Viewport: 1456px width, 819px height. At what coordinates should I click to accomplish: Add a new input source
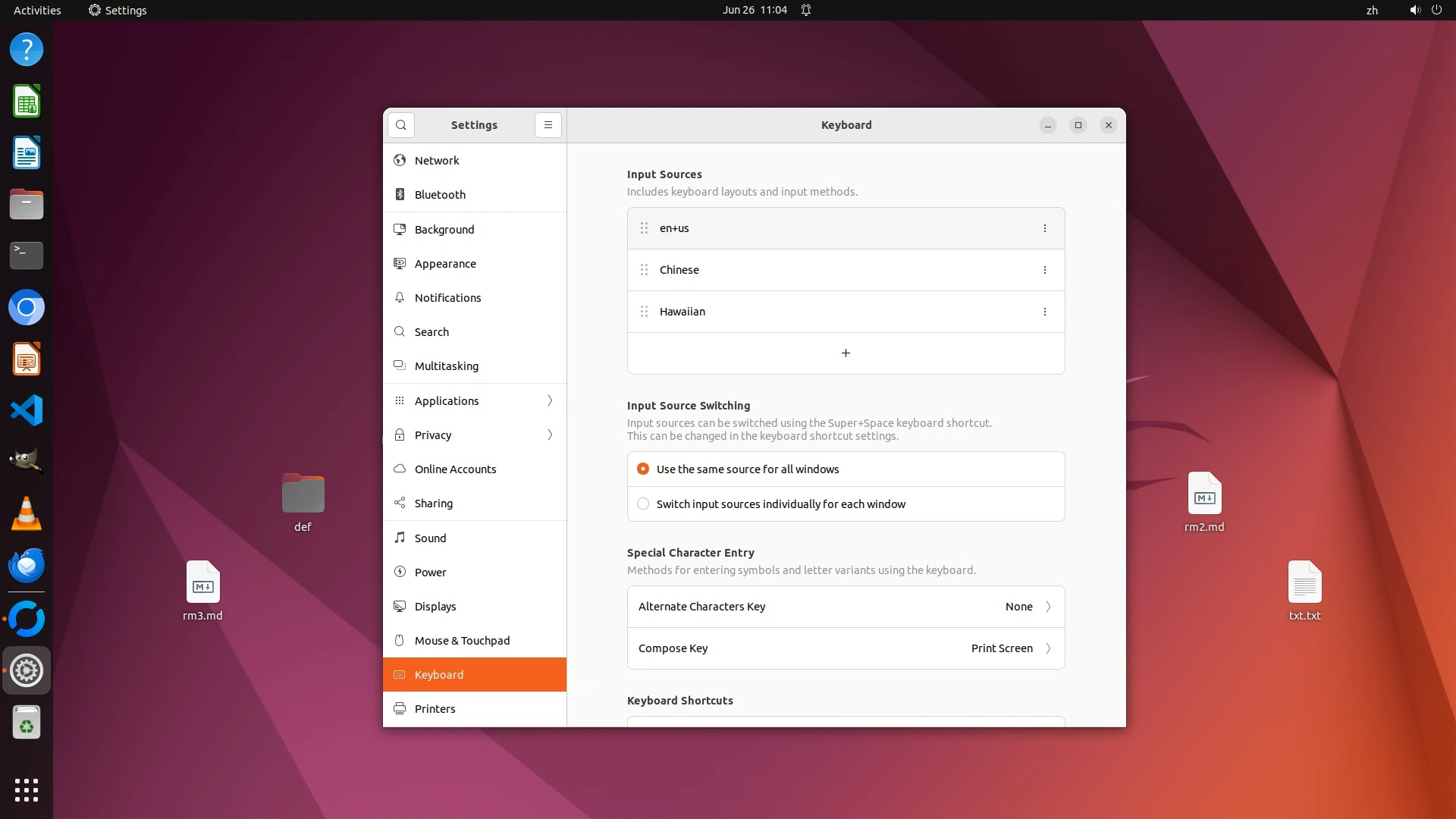(846, 353)
